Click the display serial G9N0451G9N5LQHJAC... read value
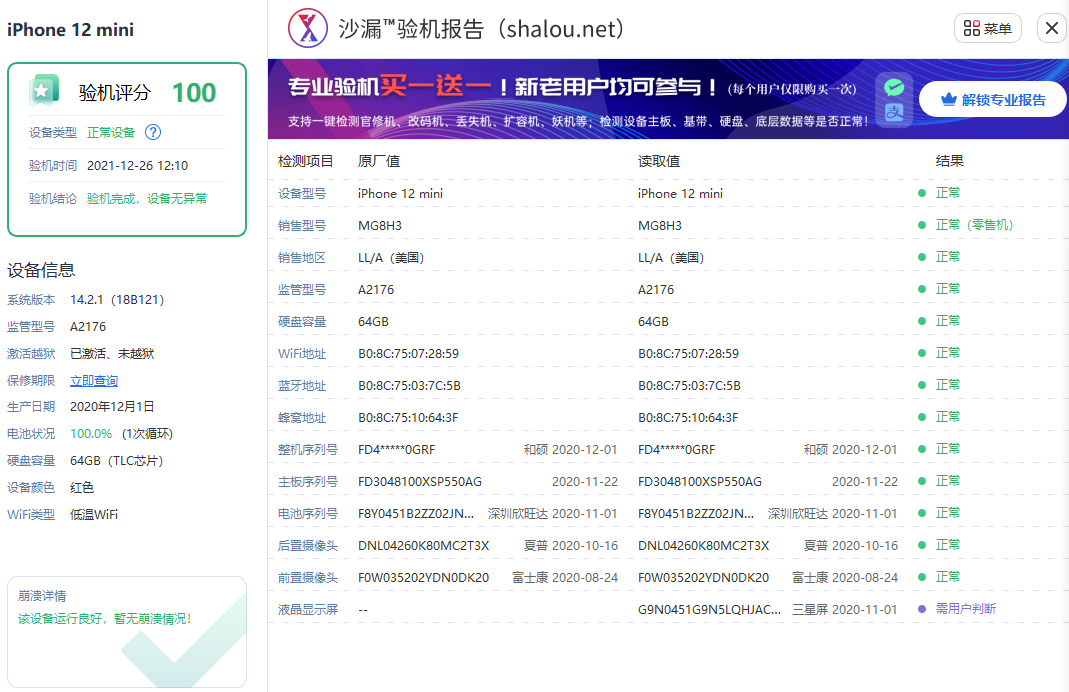1069x692 pixels. (709, 610)
